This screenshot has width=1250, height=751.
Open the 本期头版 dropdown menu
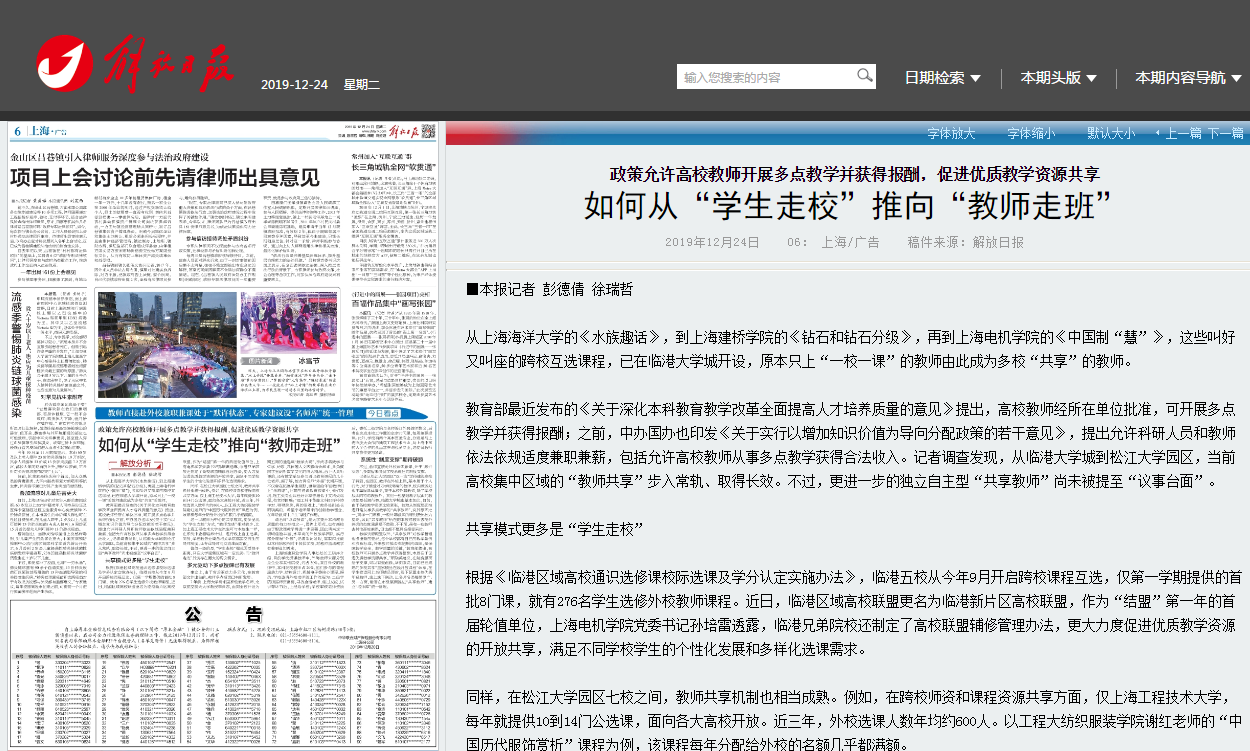tap(1058, 78)
